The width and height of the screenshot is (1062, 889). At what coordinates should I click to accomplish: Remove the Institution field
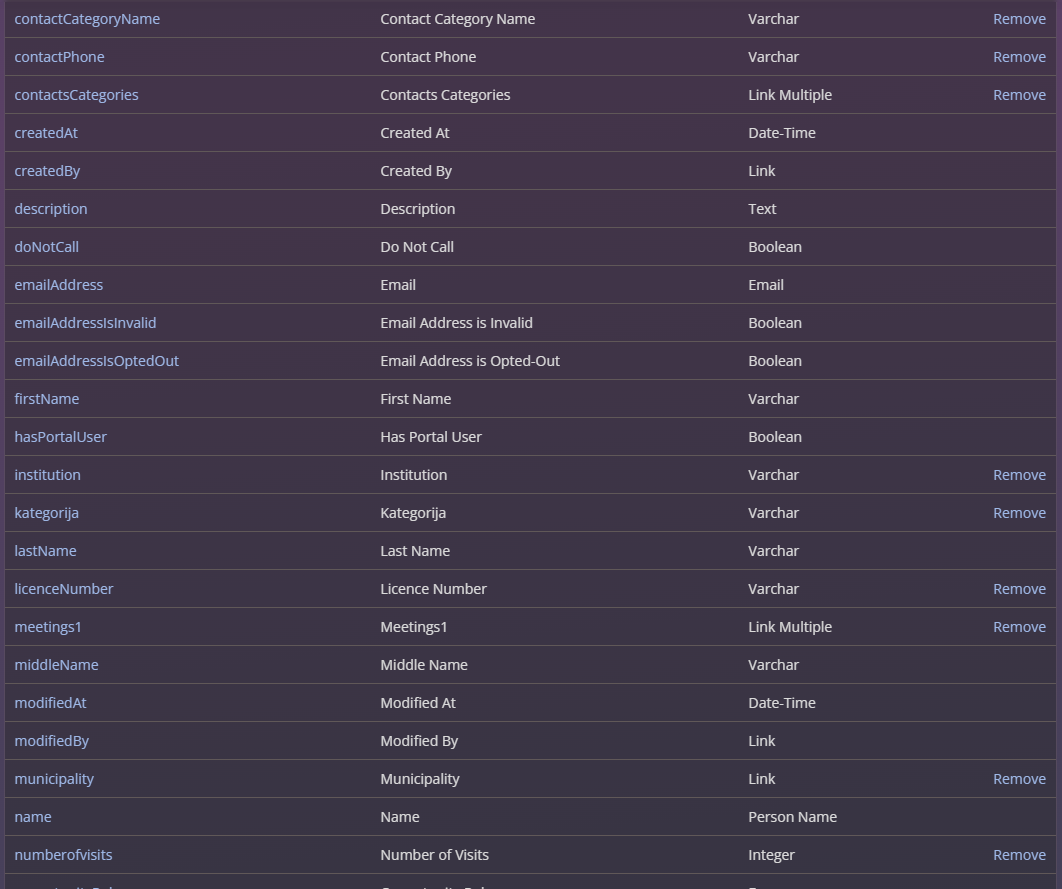[1019, 475]
